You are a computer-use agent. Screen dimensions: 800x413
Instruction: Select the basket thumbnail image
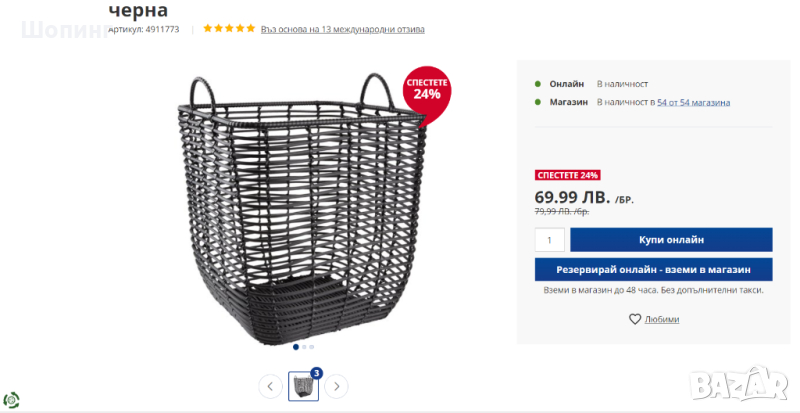click(303, 386)
